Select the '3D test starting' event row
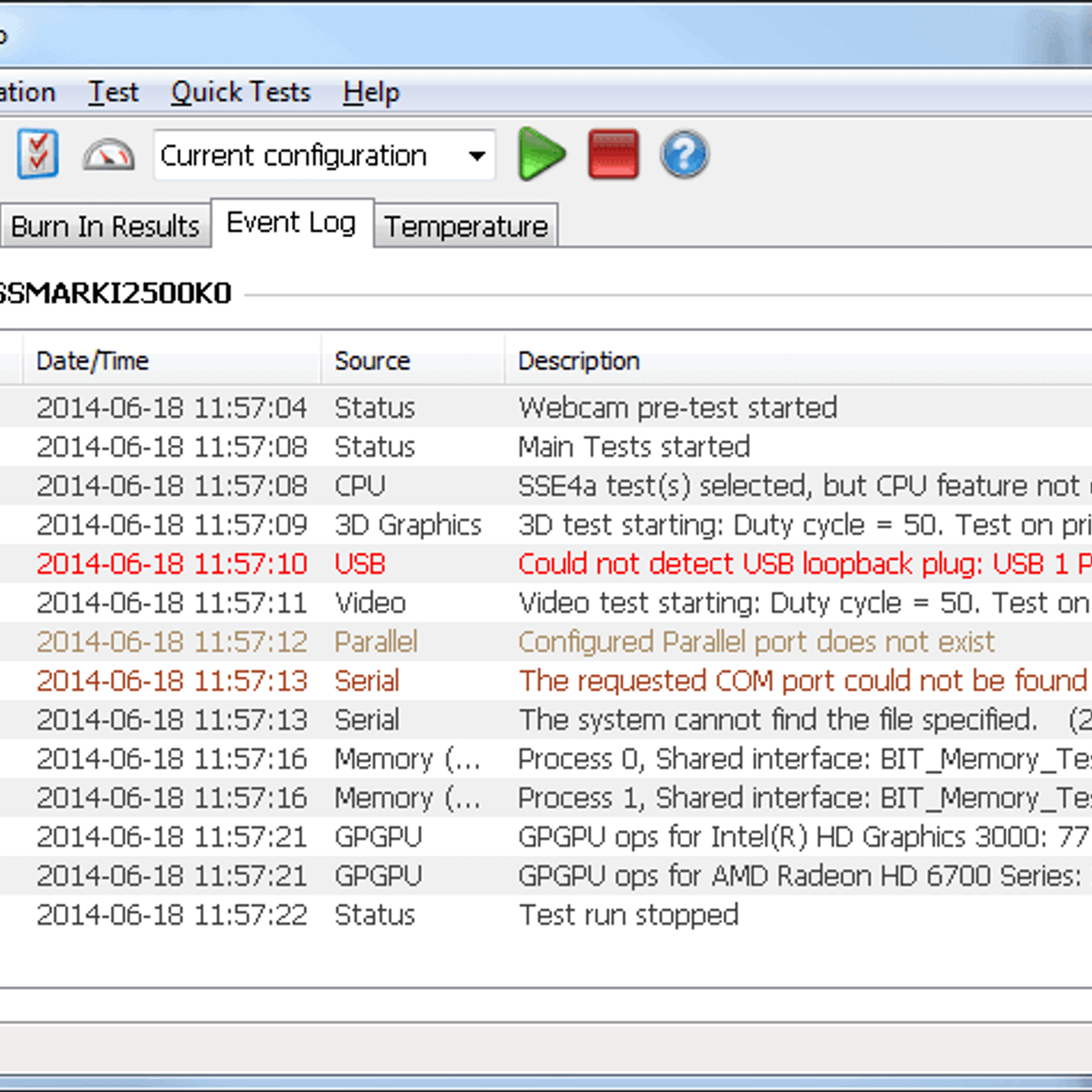1092x1092 pixels. (546, 524)
